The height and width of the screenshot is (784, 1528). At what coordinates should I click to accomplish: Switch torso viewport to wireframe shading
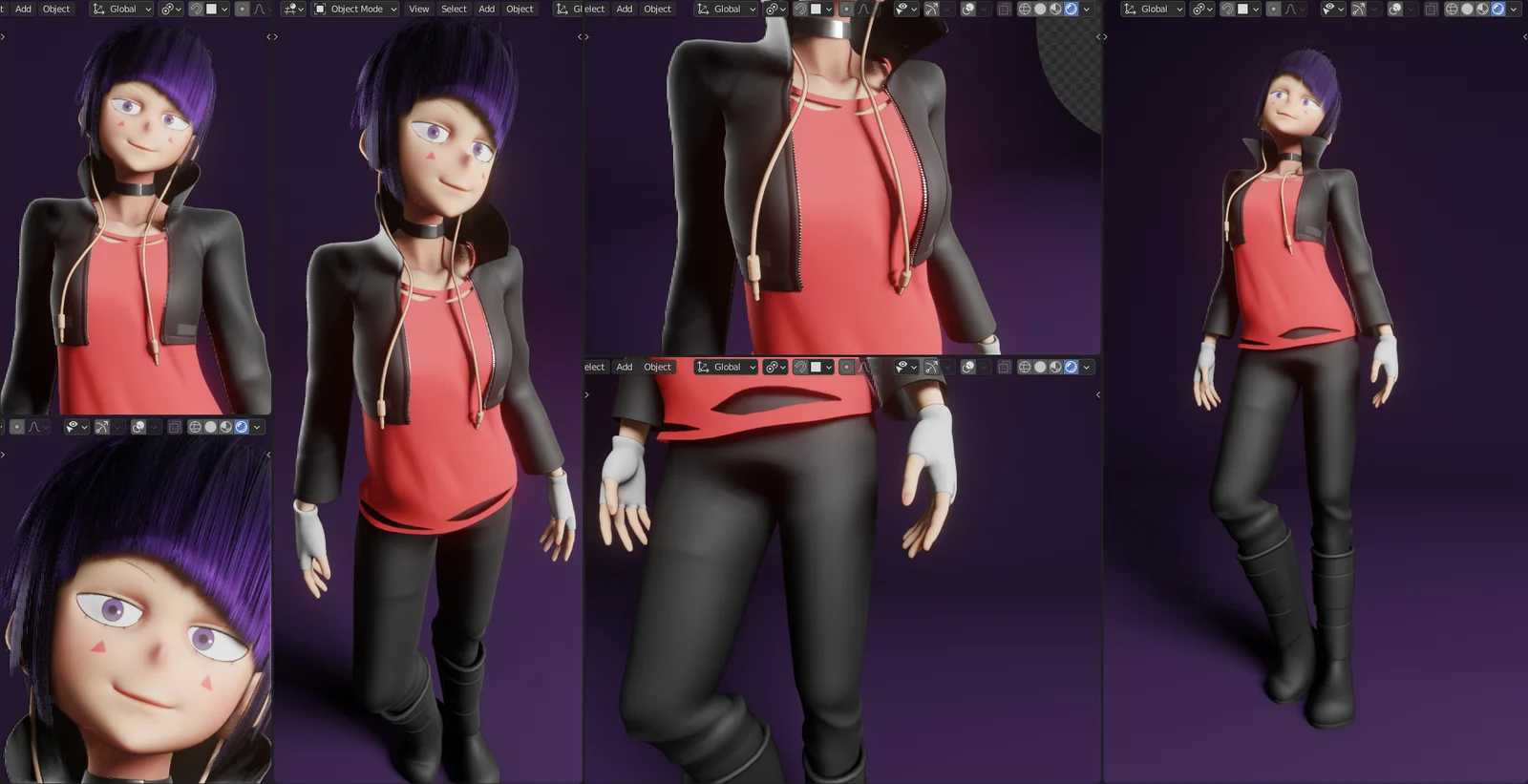[x=1025, y=9]
